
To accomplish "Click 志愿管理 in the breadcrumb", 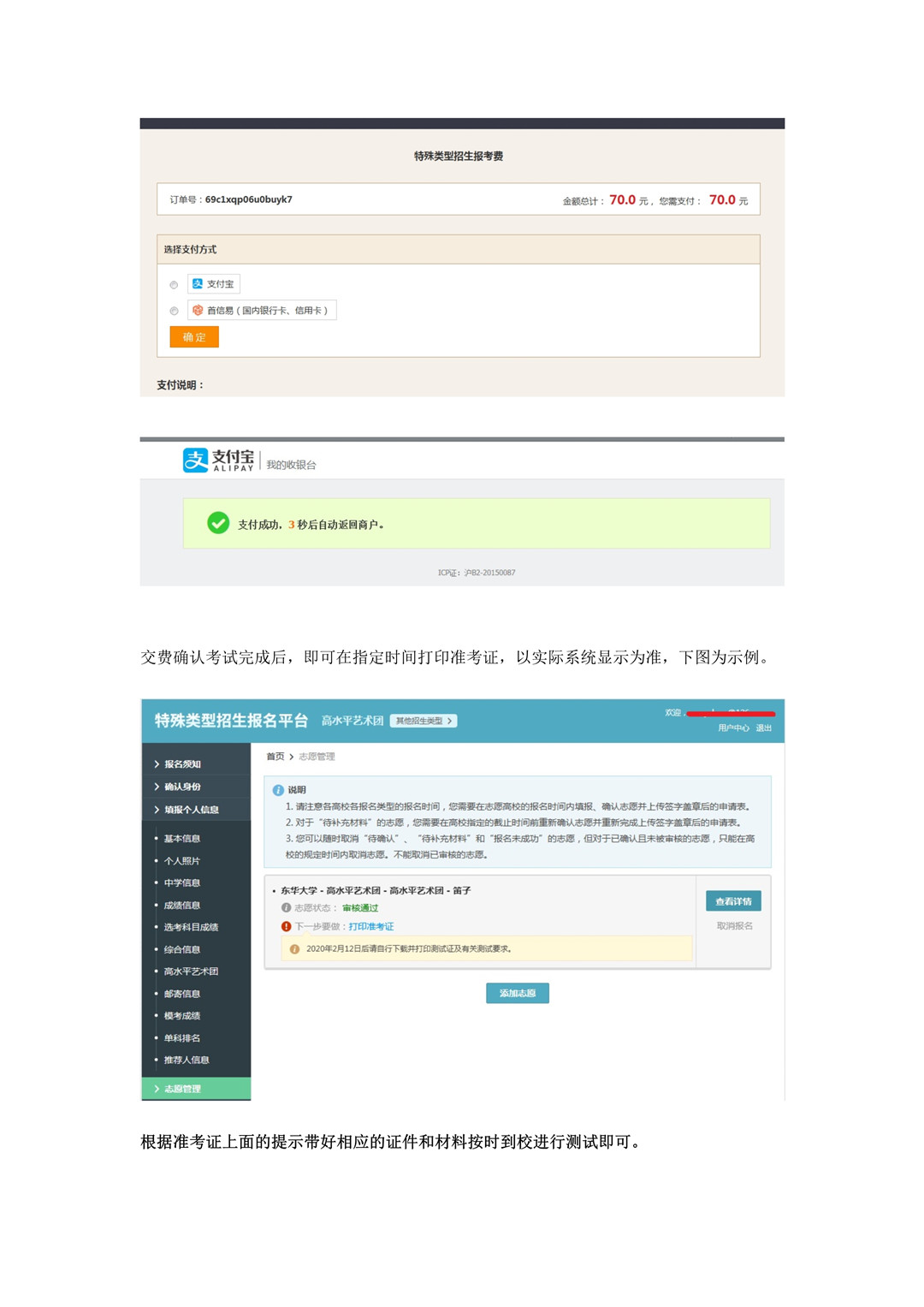I will tap(317, 757).
